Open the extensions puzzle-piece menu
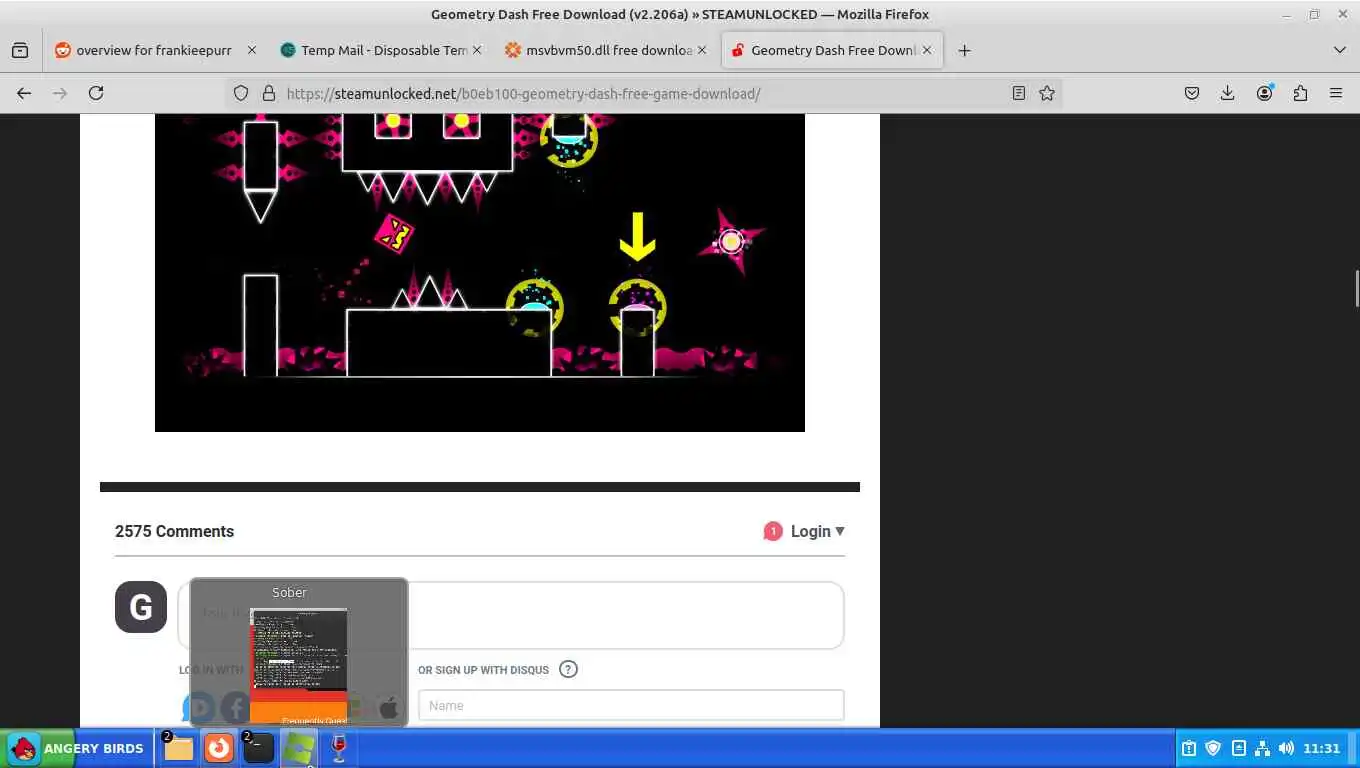Screen dimensions: 1360x768 (1300, 93)
